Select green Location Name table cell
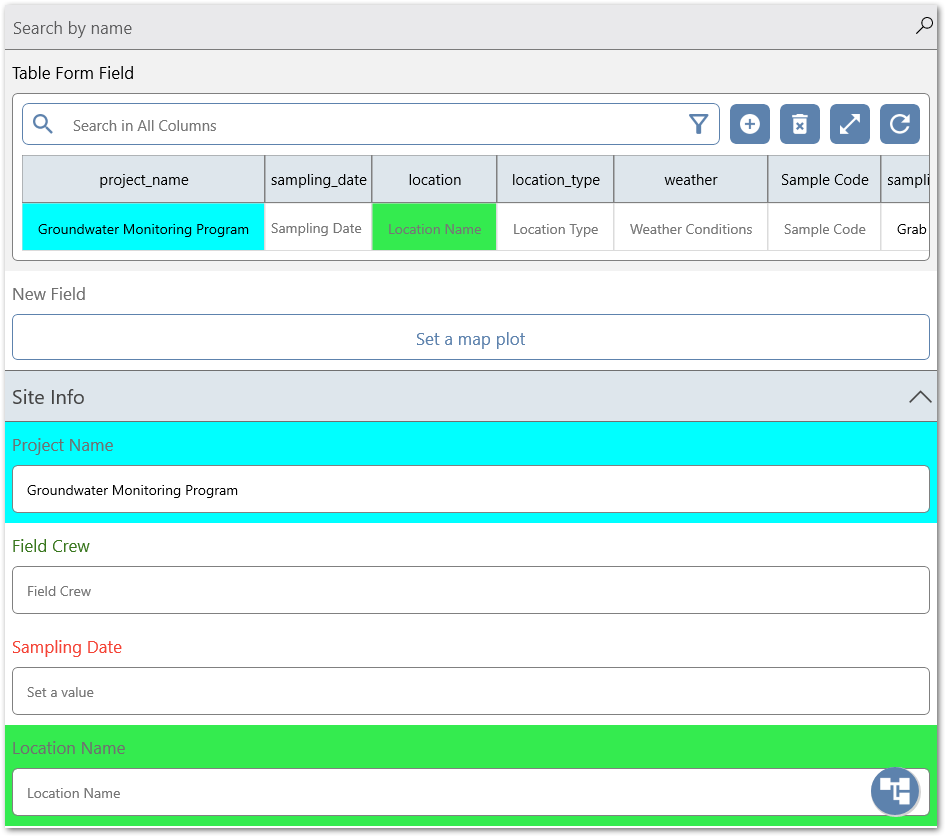Viewport: 946px width, 837px height. coord(434,229)
